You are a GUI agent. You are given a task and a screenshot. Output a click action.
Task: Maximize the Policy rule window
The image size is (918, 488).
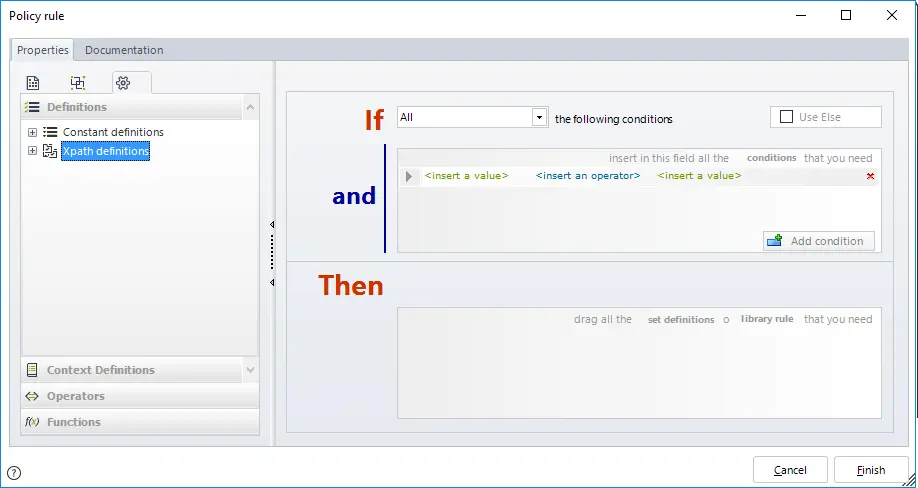click(x=845, y=16)
